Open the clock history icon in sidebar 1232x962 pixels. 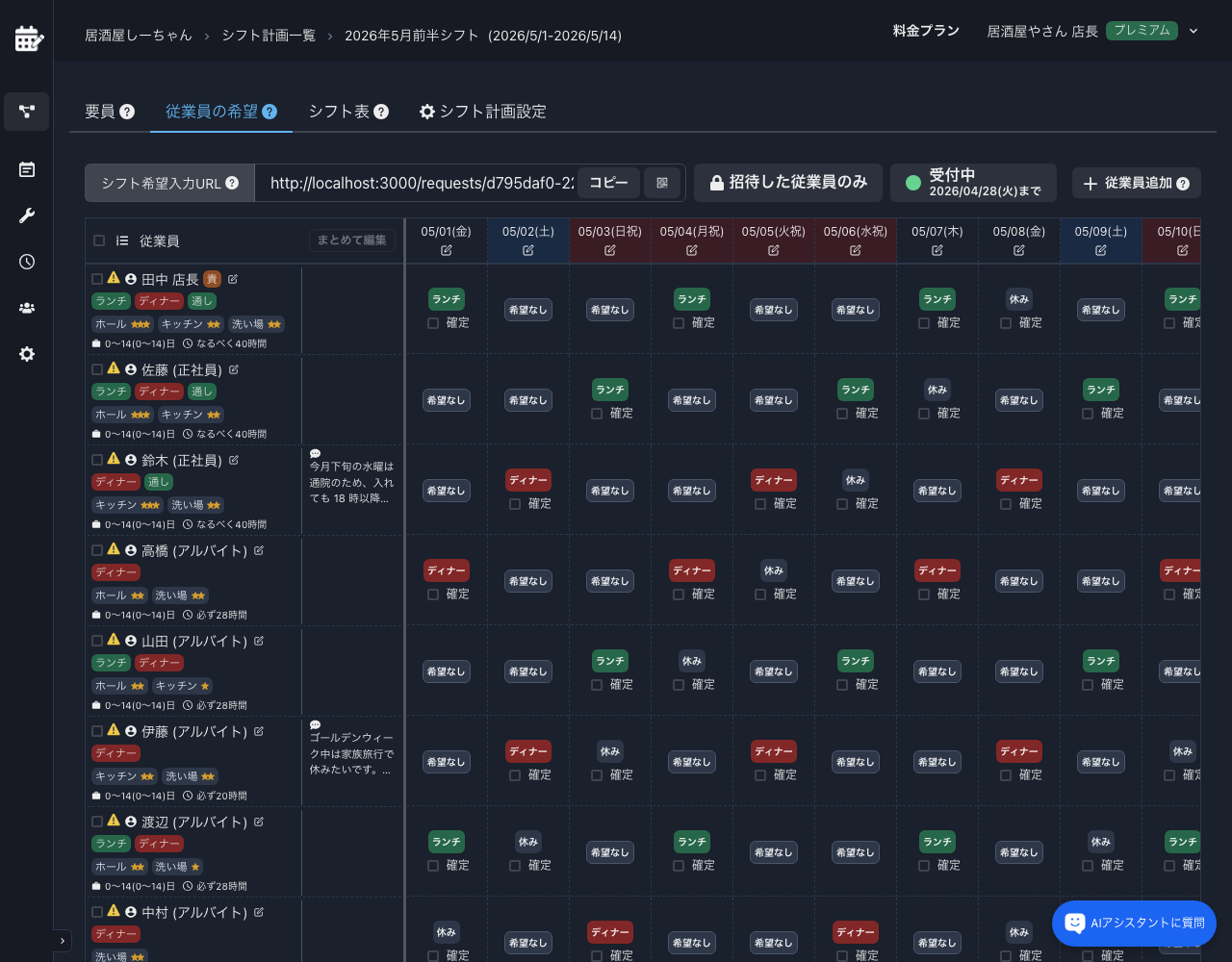[x=26, y=262]
